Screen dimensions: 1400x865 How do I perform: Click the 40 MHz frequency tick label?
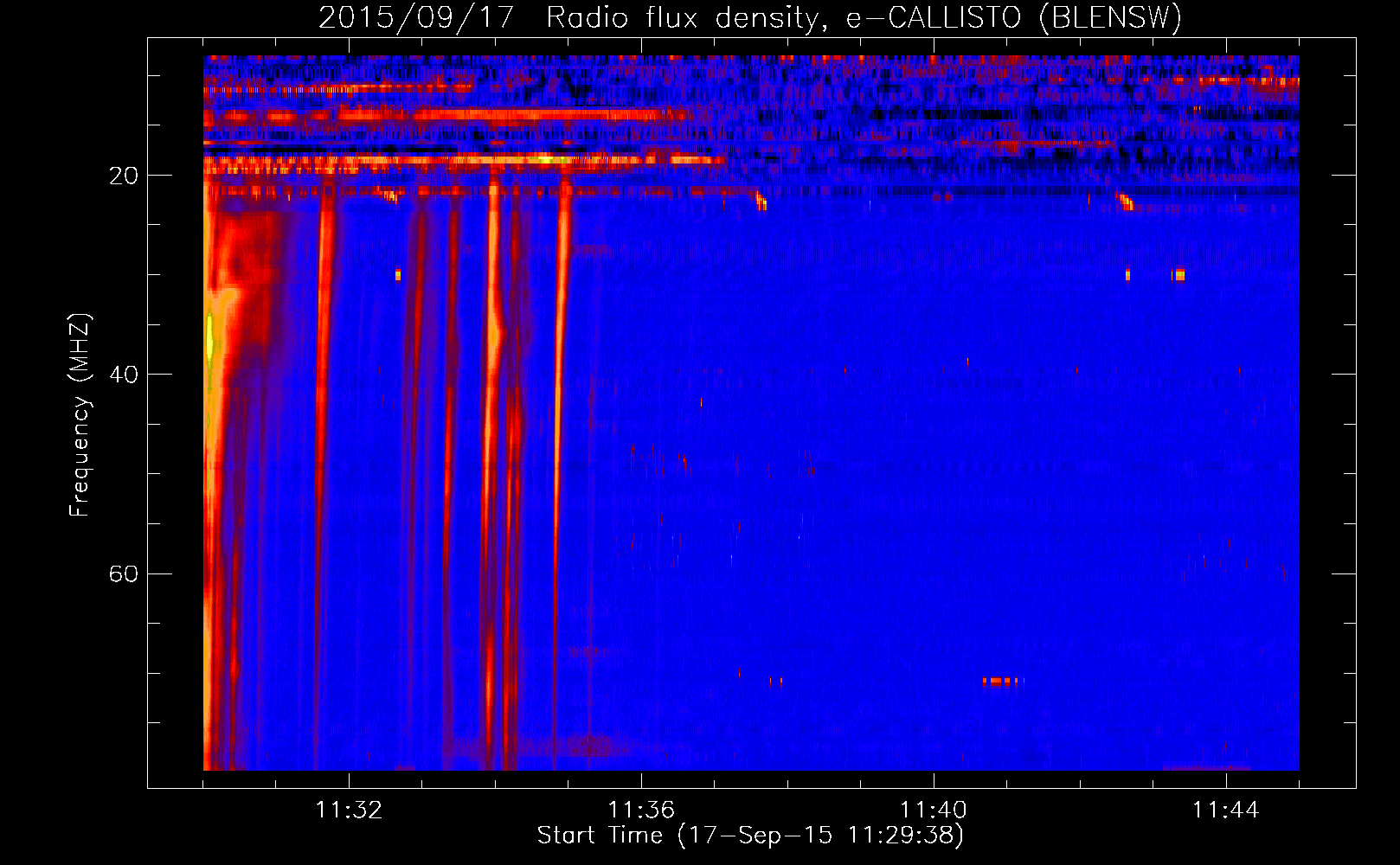tap(124, 375)
